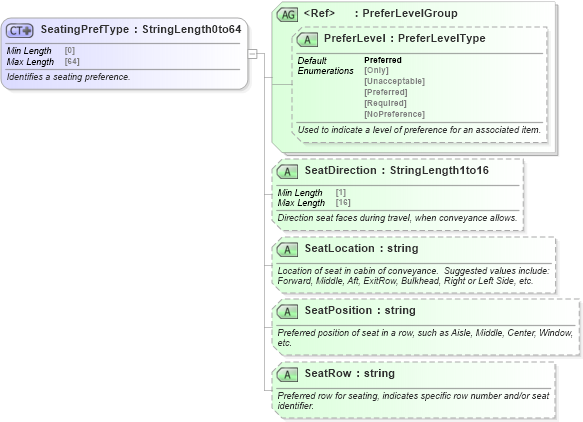This screenshot has height=422, width=583.
Task: Click the AG attribute group icon
Action: pos(287,14)
